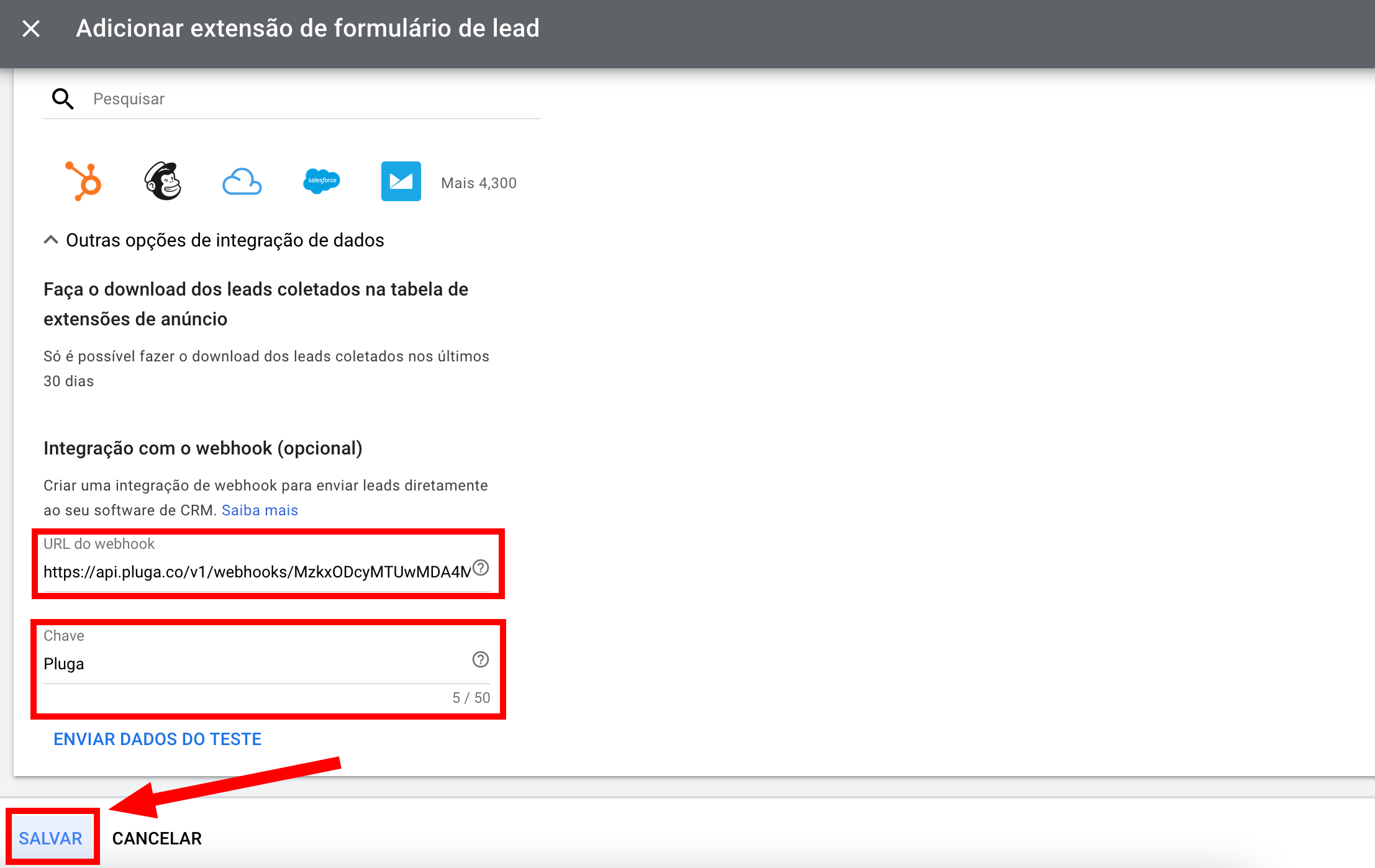Click ENVIAR DADOS DO TESTE button
The image size is (1375, 868).
pyautogui.click(x=157, y=739)
